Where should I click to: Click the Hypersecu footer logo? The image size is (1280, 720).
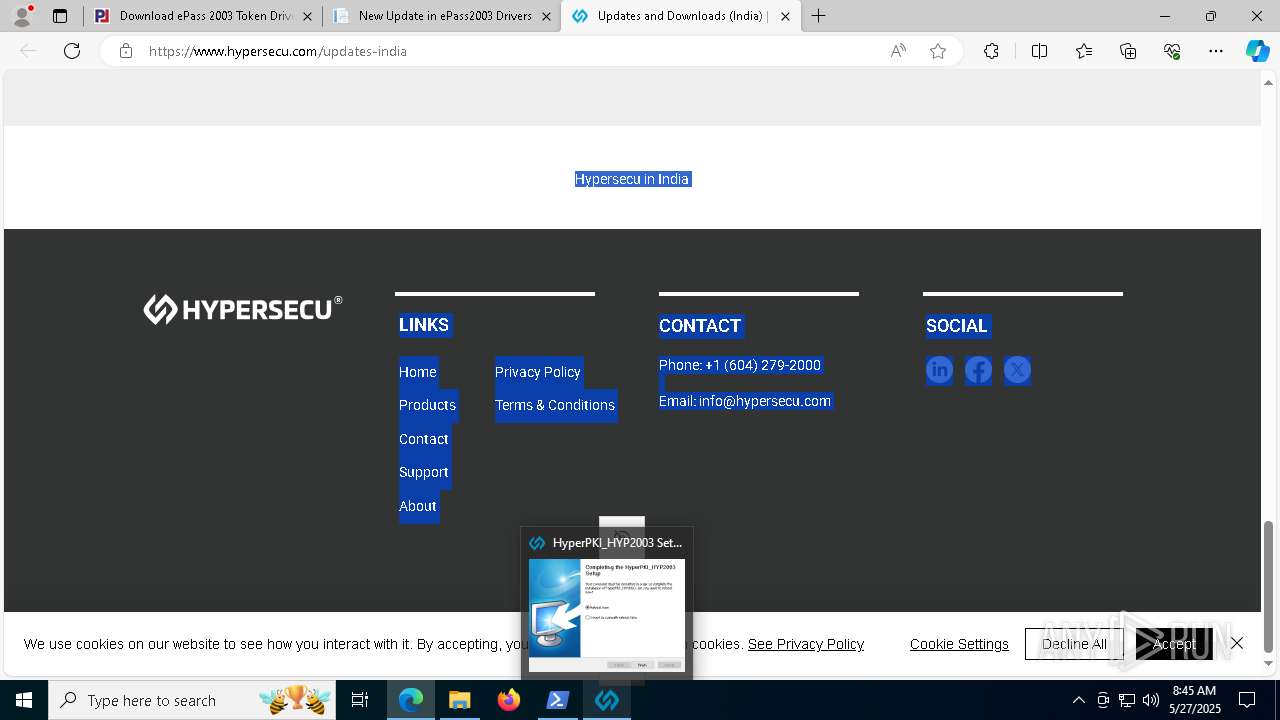(x=242, y=309)
